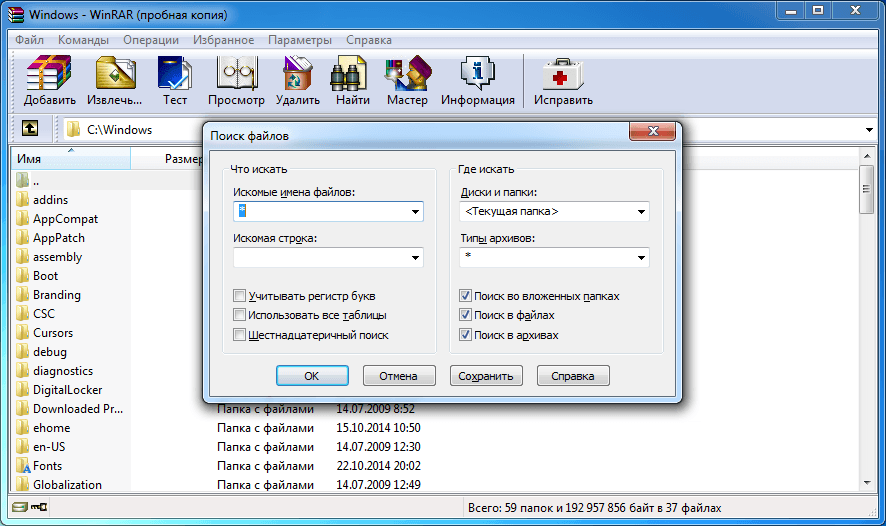The height and width of the screenshot is (526, 886).
Task: Click the scroll down arrow of file list
Action: point(867,483)
